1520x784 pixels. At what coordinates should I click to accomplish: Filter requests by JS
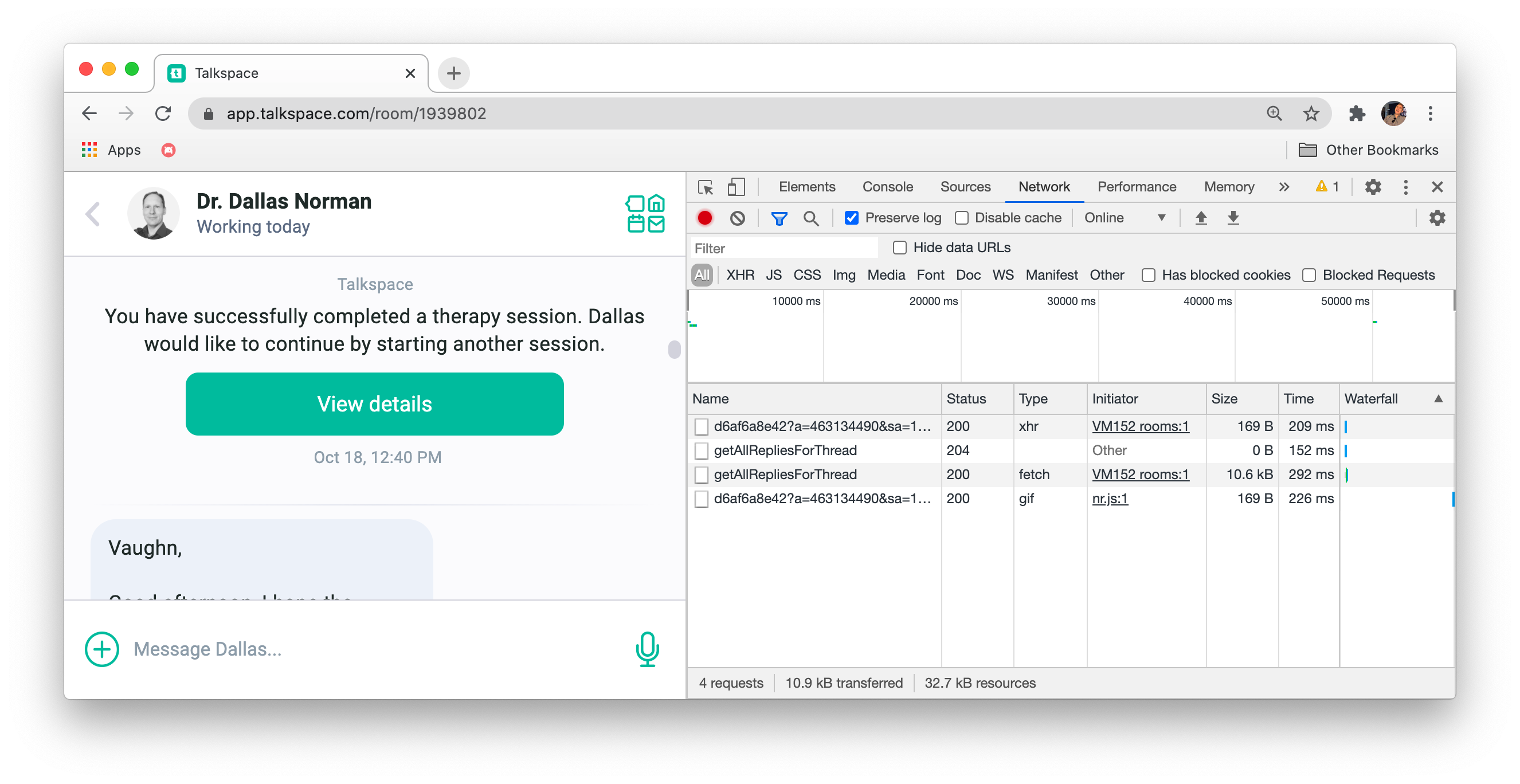click(x=774, y=276)
